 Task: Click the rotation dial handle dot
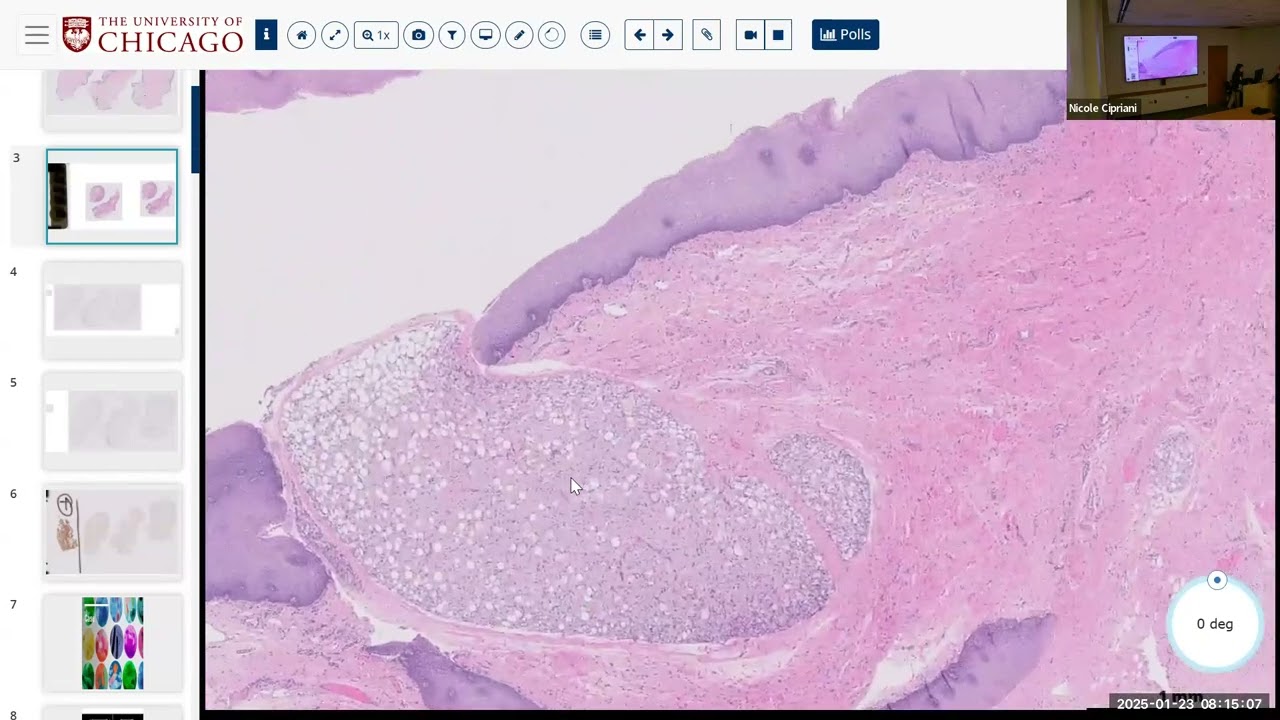tap(1216, 580)
